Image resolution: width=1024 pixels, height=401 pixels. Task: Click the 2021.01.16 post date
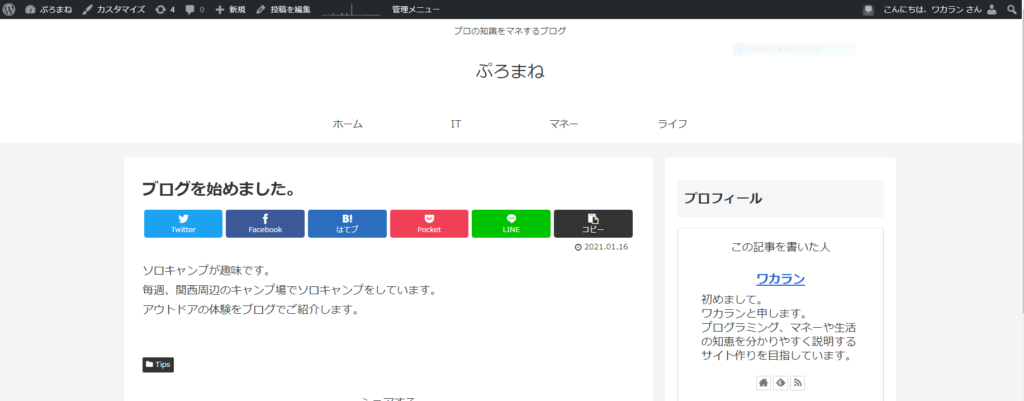click(601, 247)
